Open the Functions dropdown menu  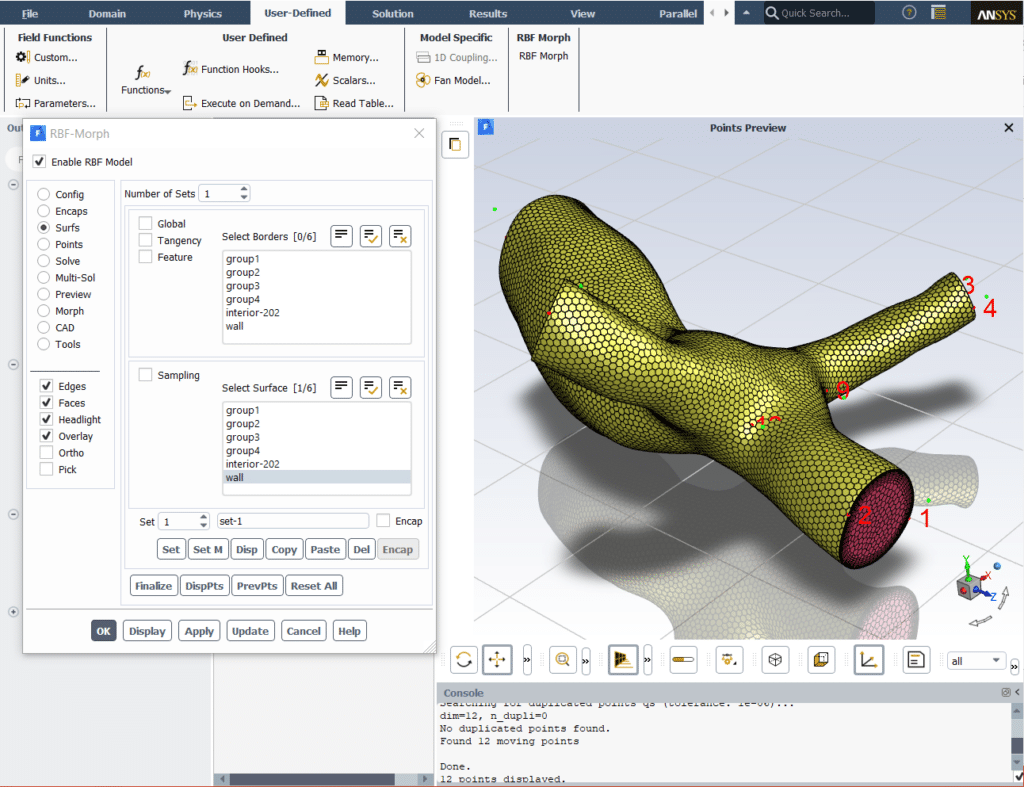(x=145, y=90)
